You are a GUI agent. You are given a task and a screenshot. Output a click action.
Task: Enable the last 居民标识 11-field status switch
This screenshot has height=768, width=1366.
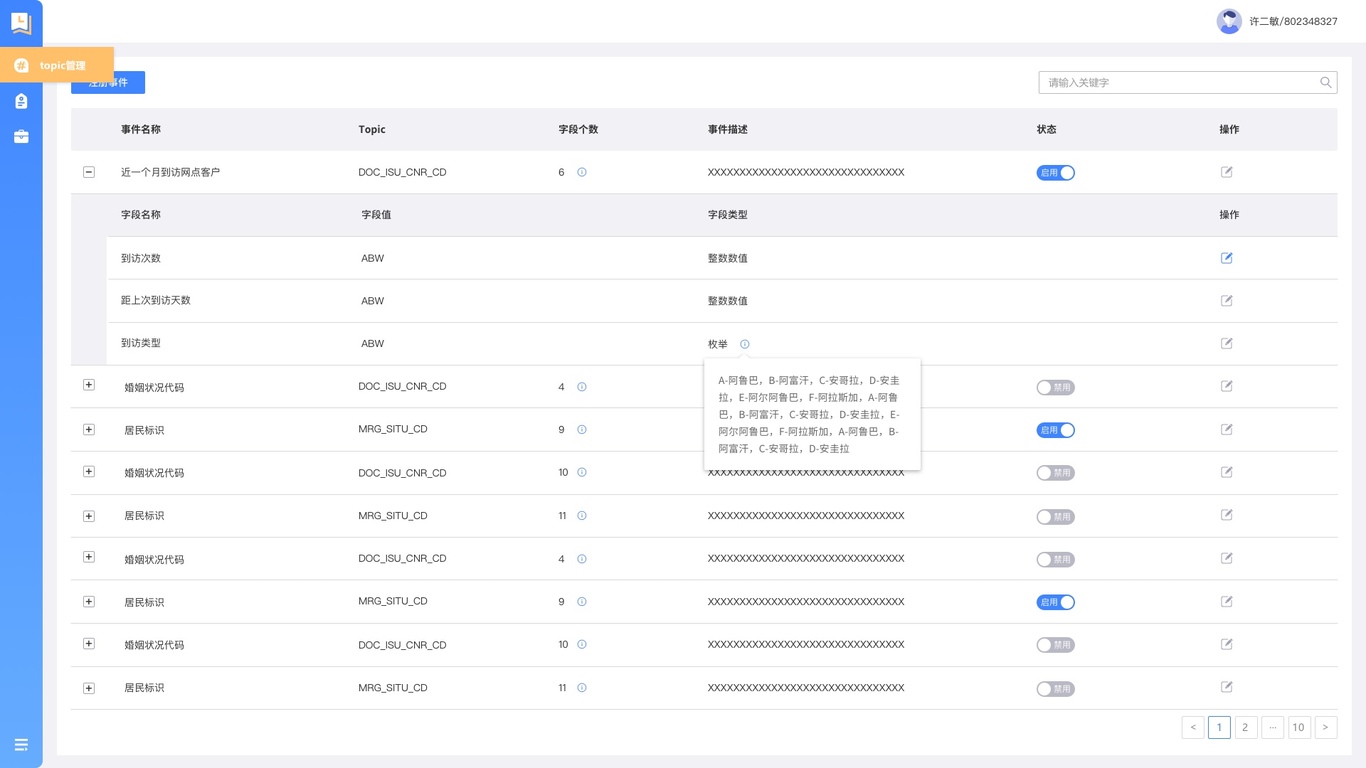coord(1055,689)
